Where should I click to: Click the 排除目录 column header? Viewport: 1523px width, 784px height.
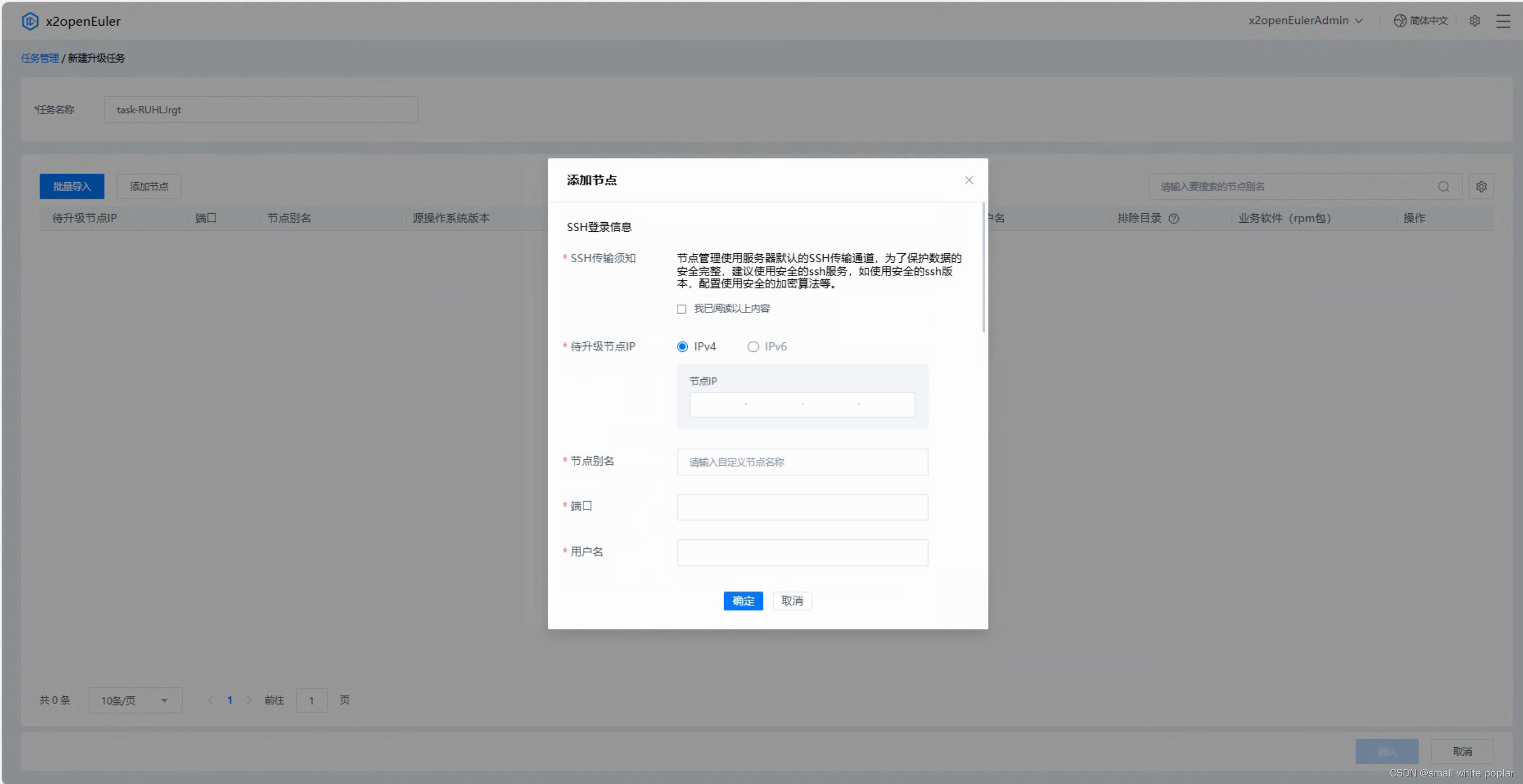(1139, 218)
